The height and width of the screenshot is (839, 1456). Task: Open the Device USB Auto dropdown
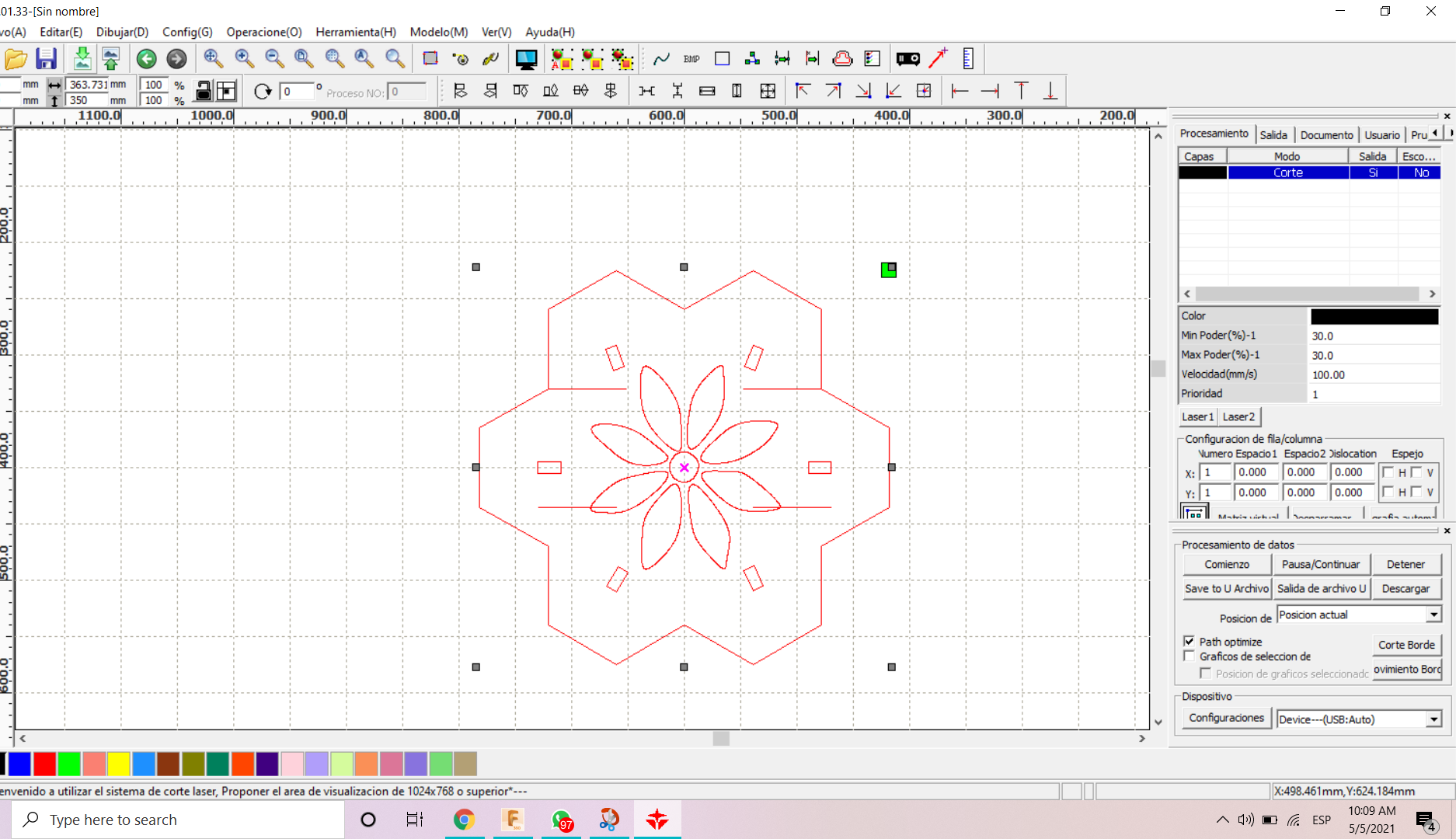[x=1433, y=719]
